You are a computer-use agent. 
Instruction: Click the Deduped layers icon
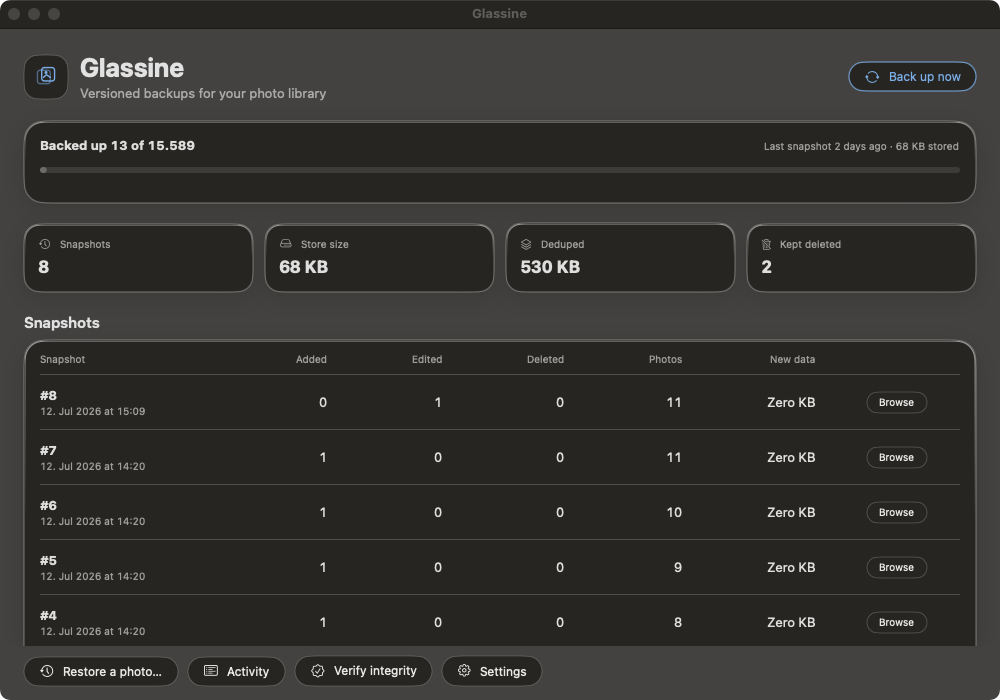[526, 244]
